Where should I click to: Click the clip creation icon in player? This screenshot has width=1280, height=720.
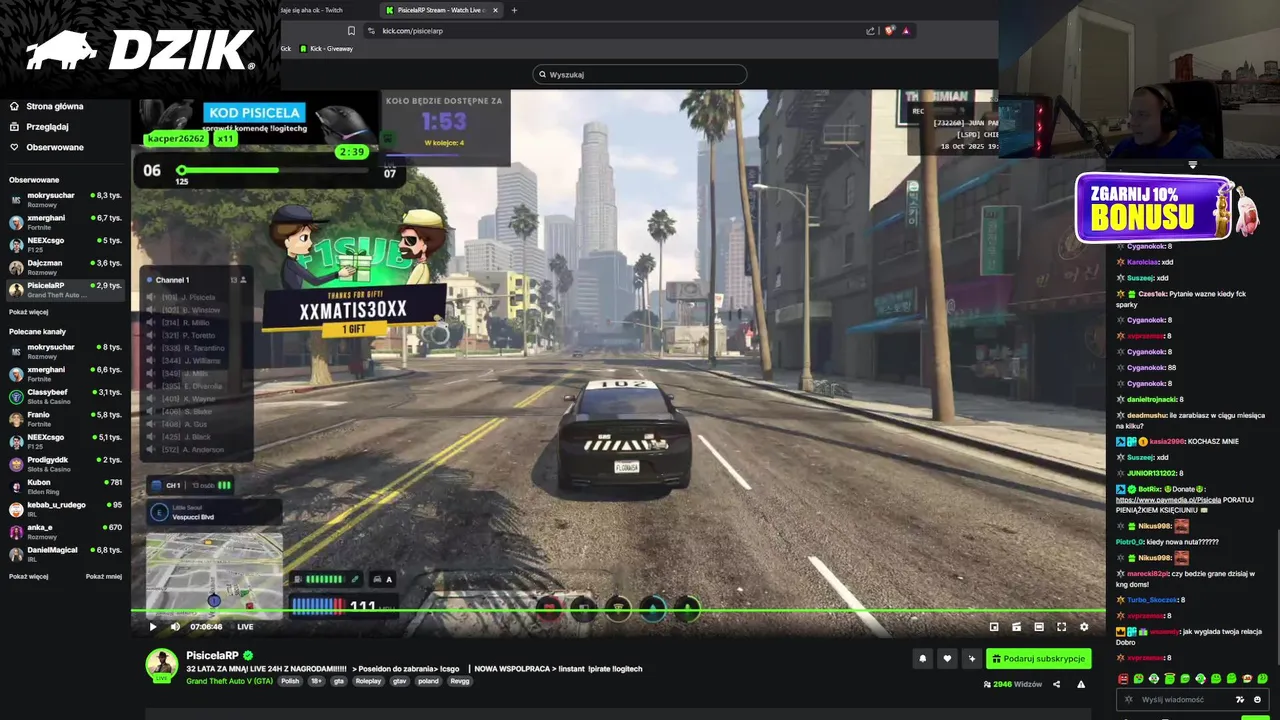[1016, 627]
